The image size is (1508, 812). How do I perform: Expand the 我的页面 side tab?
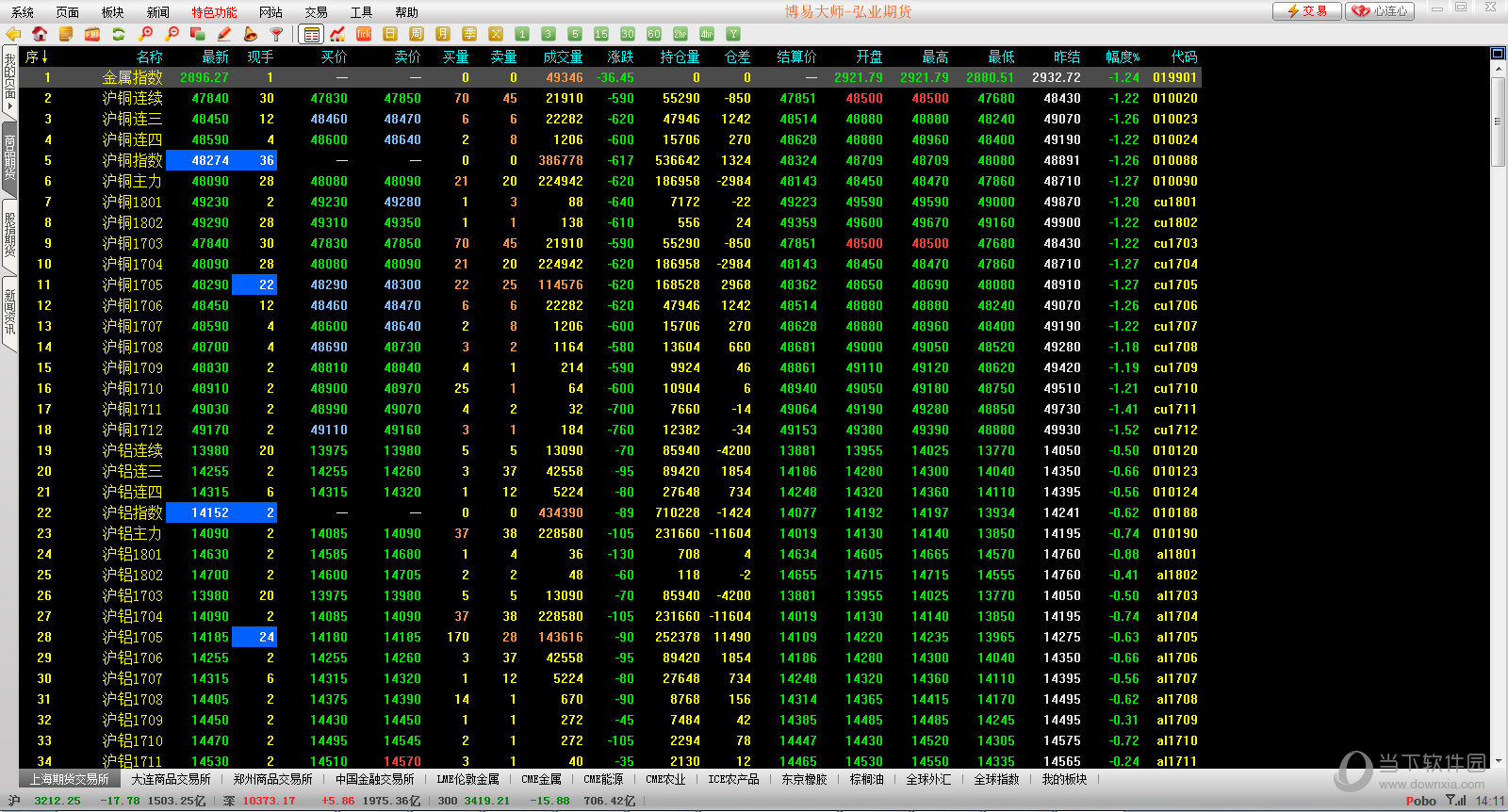9,81
